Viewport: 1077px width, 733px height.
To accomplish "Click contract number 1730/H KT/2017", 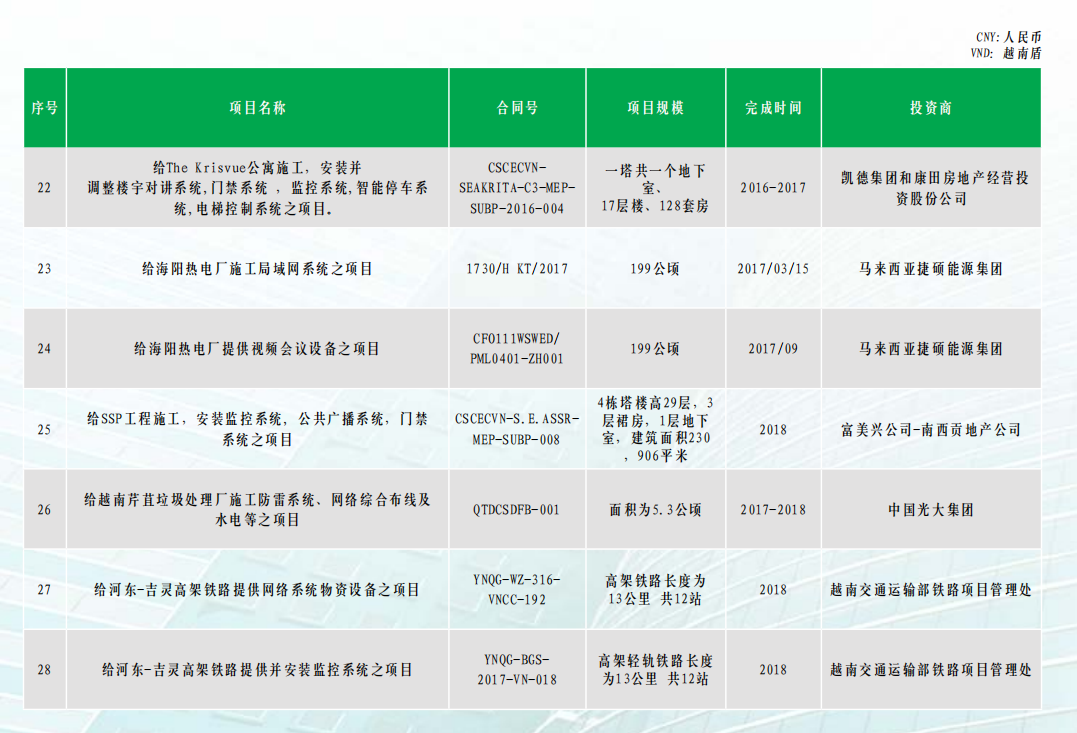I will (x=517, y=269).
